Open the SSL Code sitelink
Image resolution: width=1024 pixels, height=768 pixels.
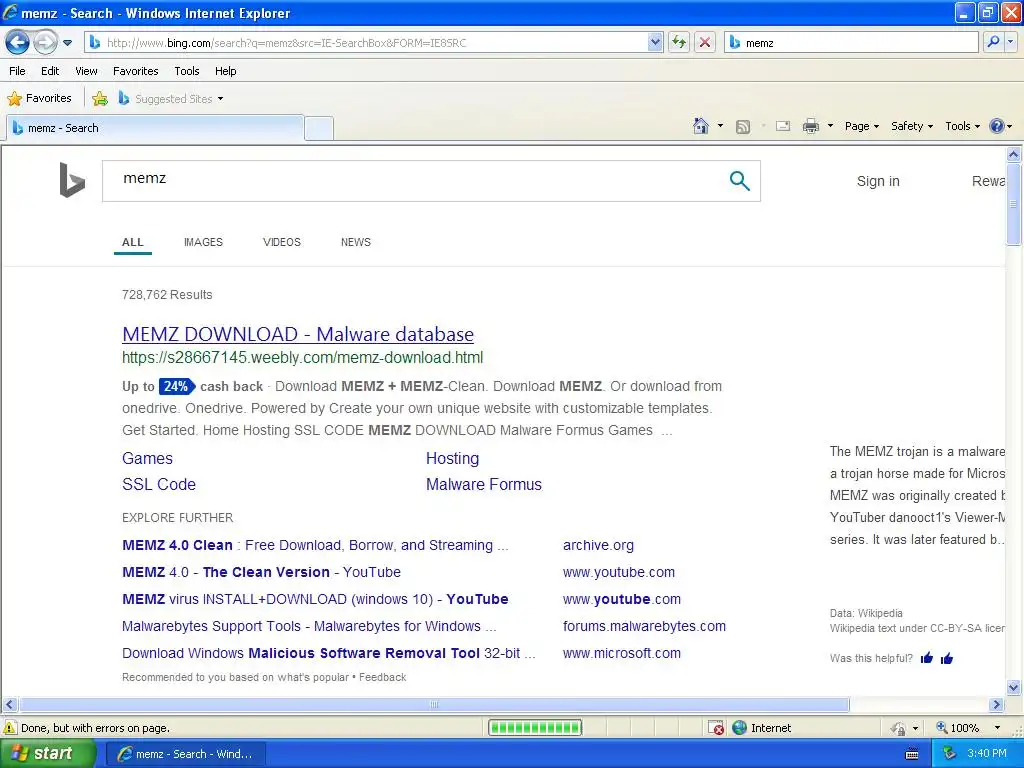(159, 485)
